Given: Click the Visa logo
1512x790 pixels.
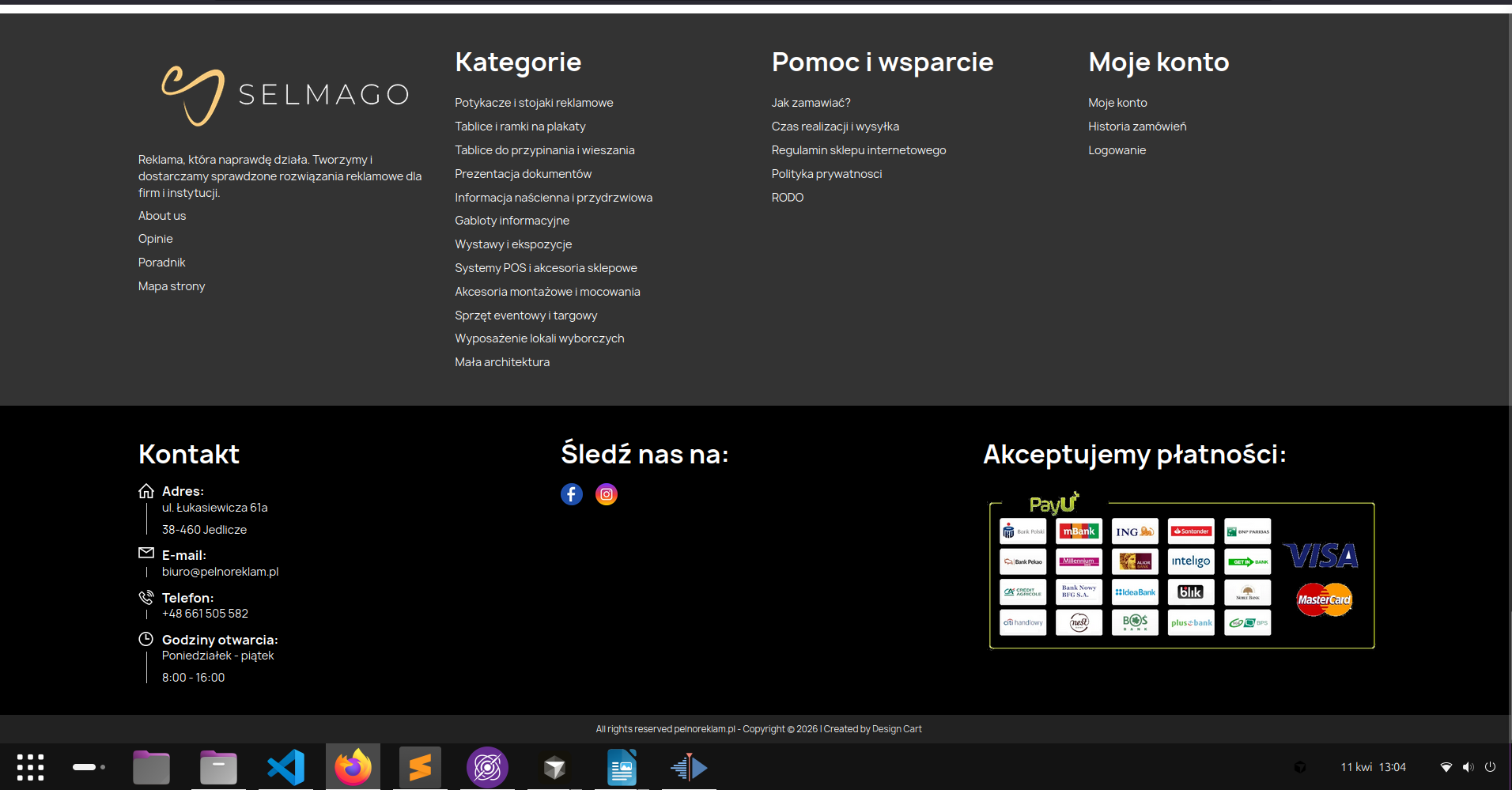Looking at the screenshot, I should [1321, 555].
